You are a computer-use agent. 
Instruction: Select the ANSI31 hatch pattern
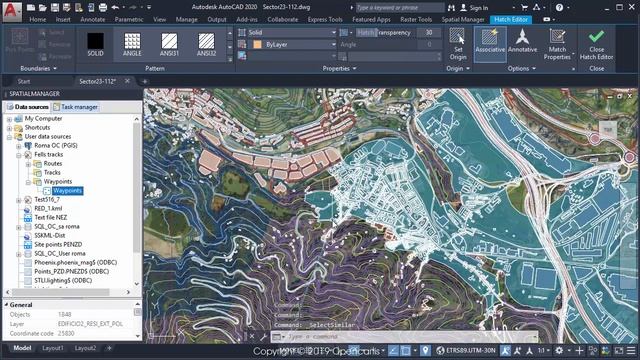169,44
